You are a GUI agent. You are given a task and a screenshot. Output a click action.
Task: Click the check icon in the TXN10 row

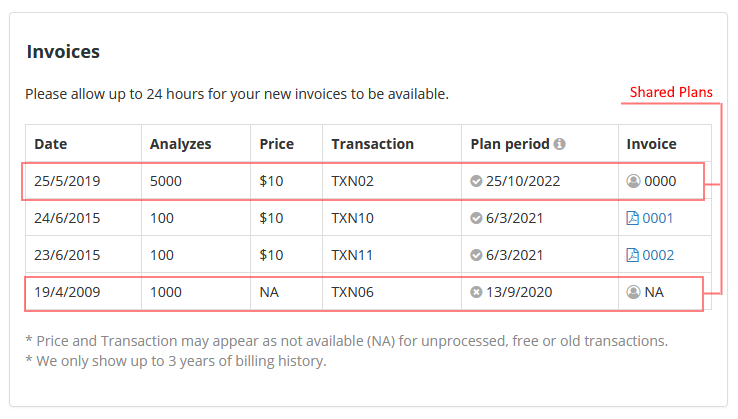pyautogui.click(x=476, y=218)
